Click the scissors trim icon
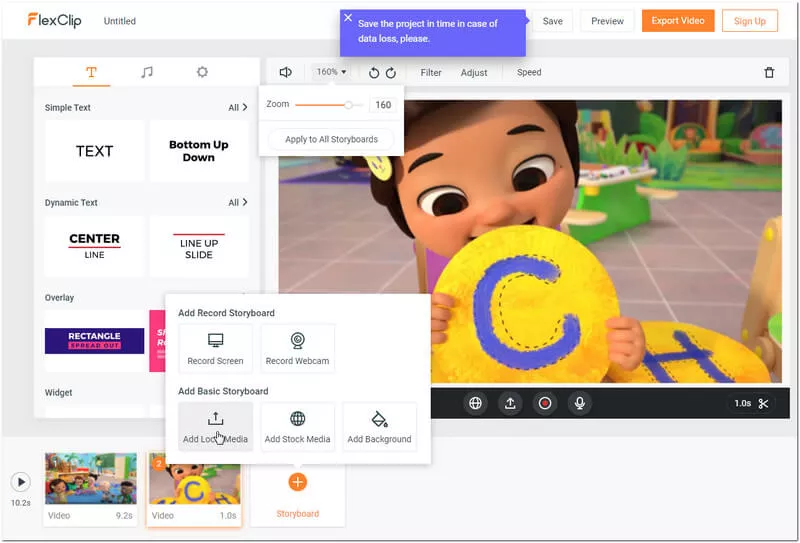This screenshot has height=543, width=800. [x=763, y=404]
